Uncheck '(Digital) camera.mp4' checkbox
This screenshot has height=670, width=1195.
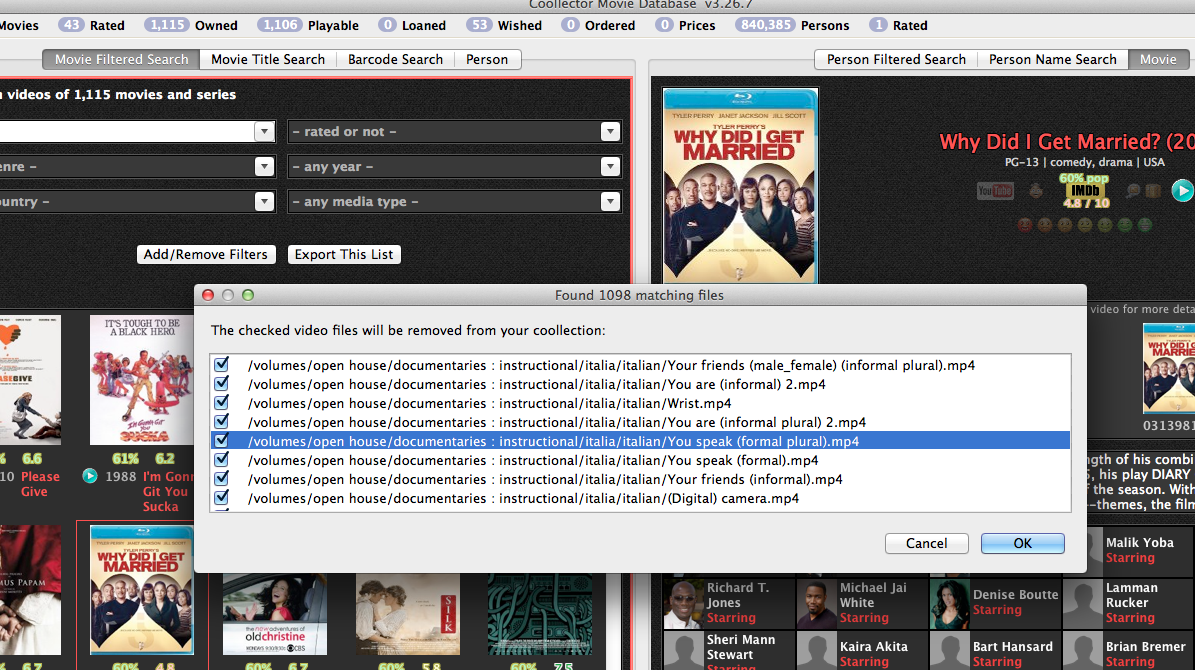[222, 498]
